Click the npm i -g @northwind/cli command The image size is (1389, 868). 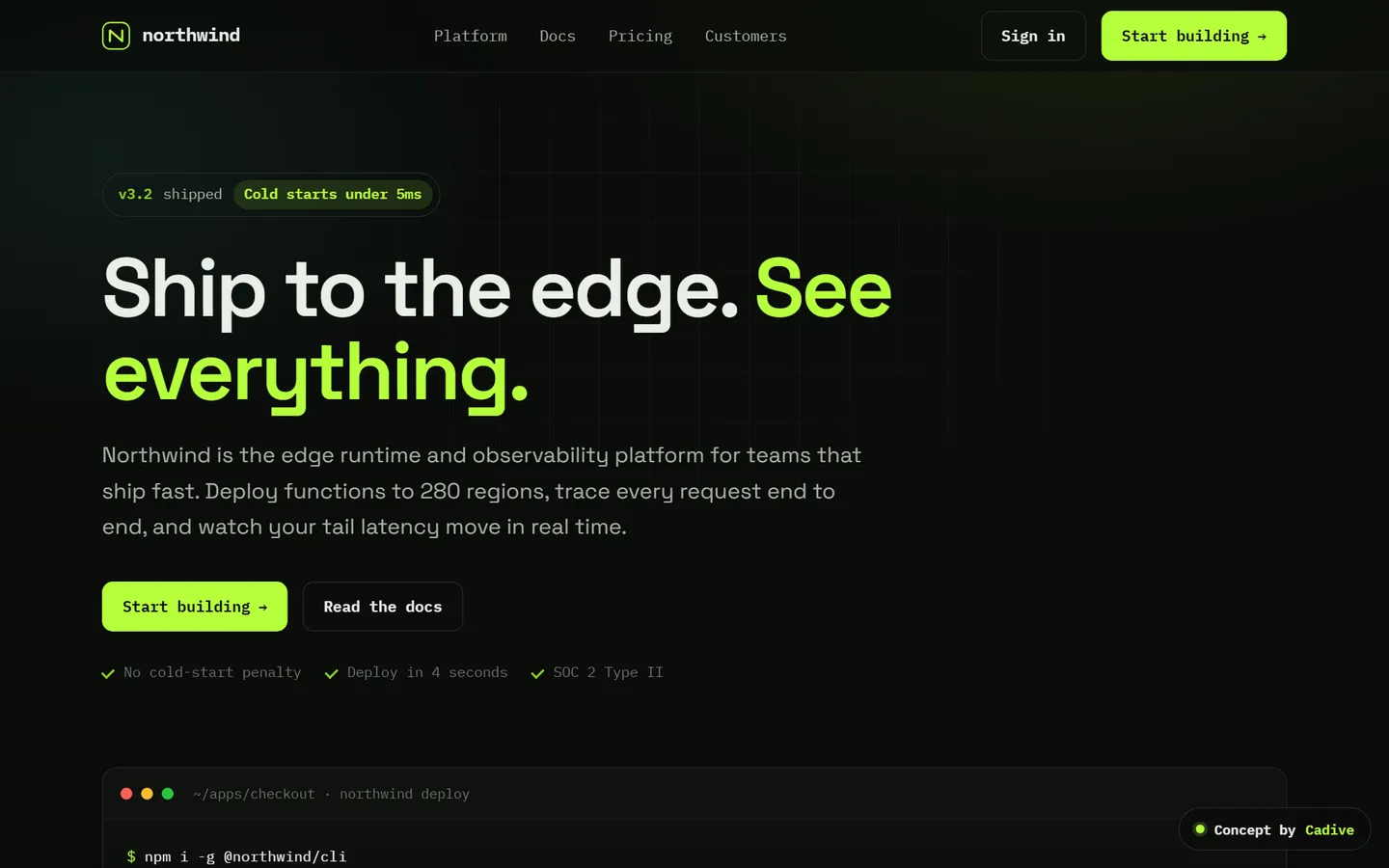tap(245, 856)
